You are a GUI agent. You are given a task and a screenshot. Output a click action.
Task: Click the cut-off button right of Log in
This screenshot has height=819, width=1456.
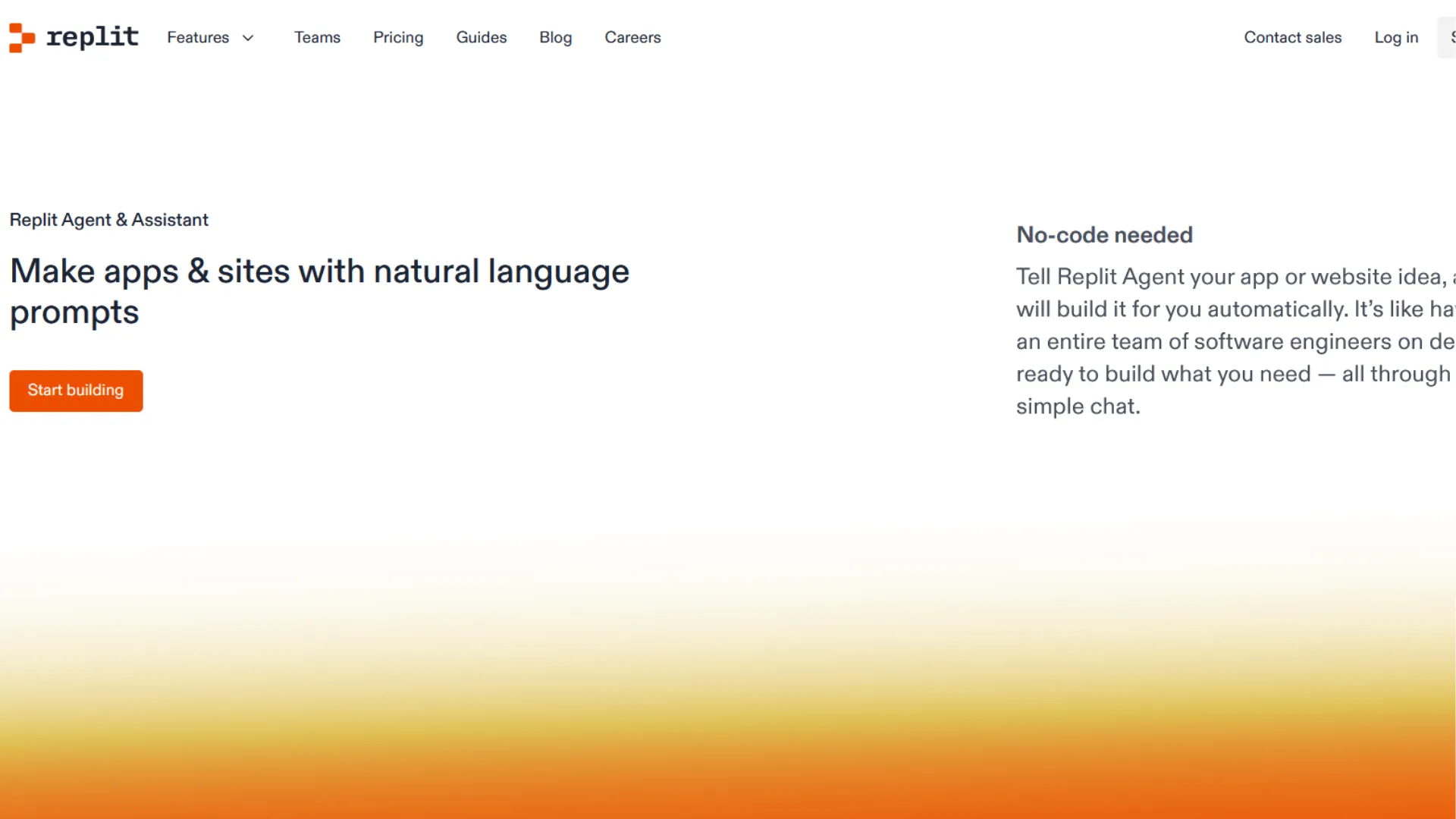pos(1448,37)
